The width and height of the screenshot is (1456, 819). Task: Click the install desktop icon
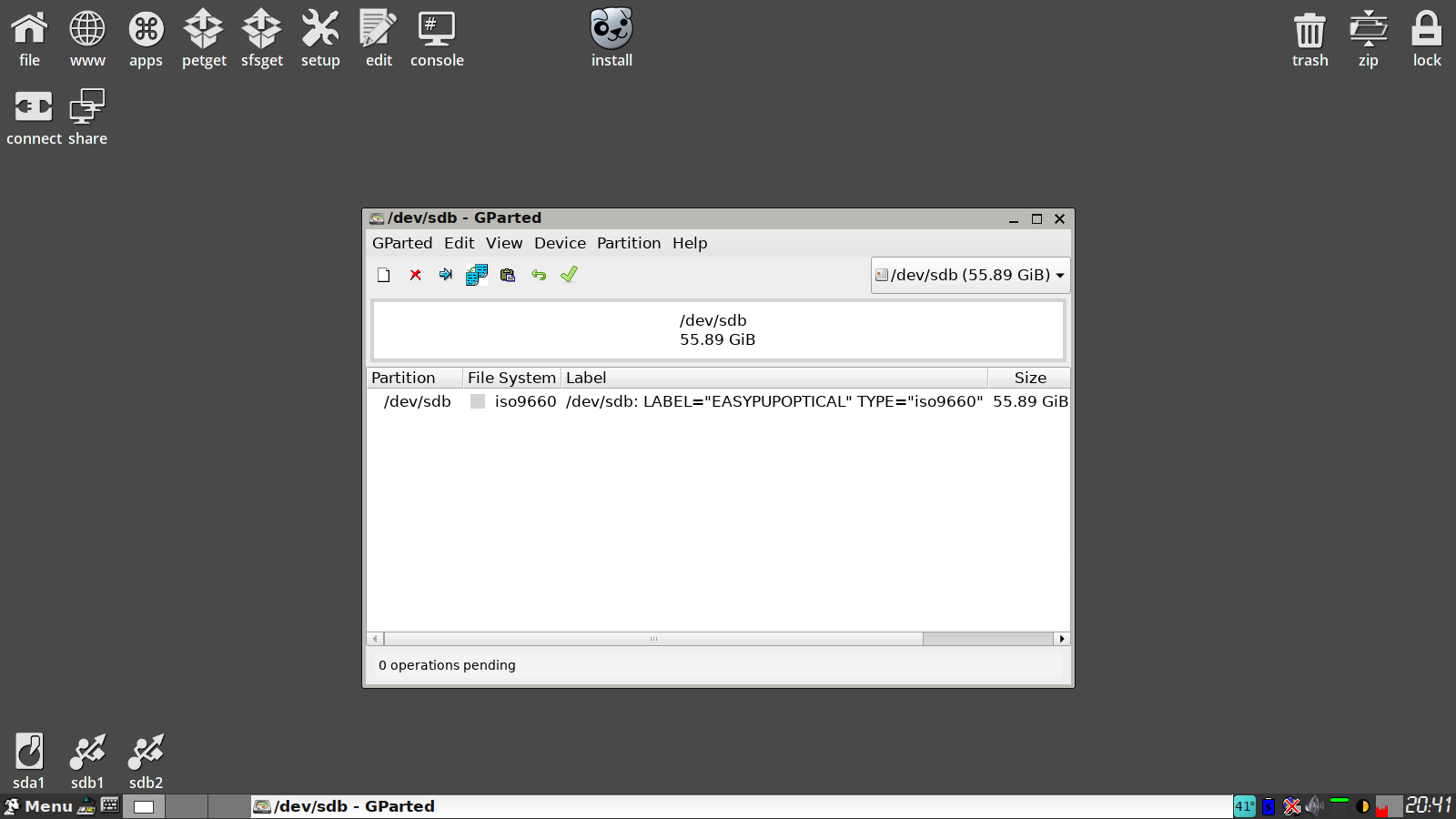coord(612,39)
